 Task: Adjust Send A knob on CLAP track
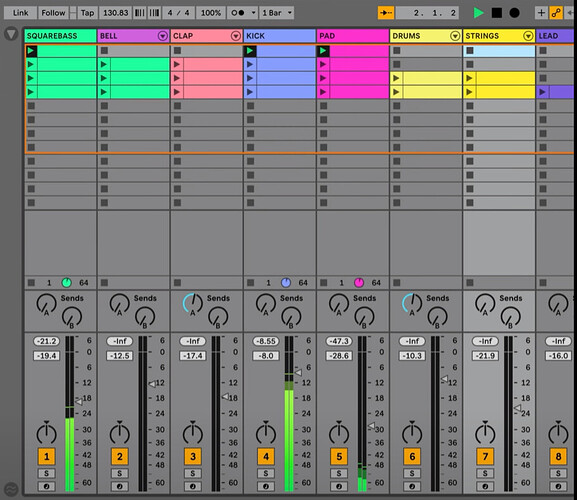(x=192, y=304)
